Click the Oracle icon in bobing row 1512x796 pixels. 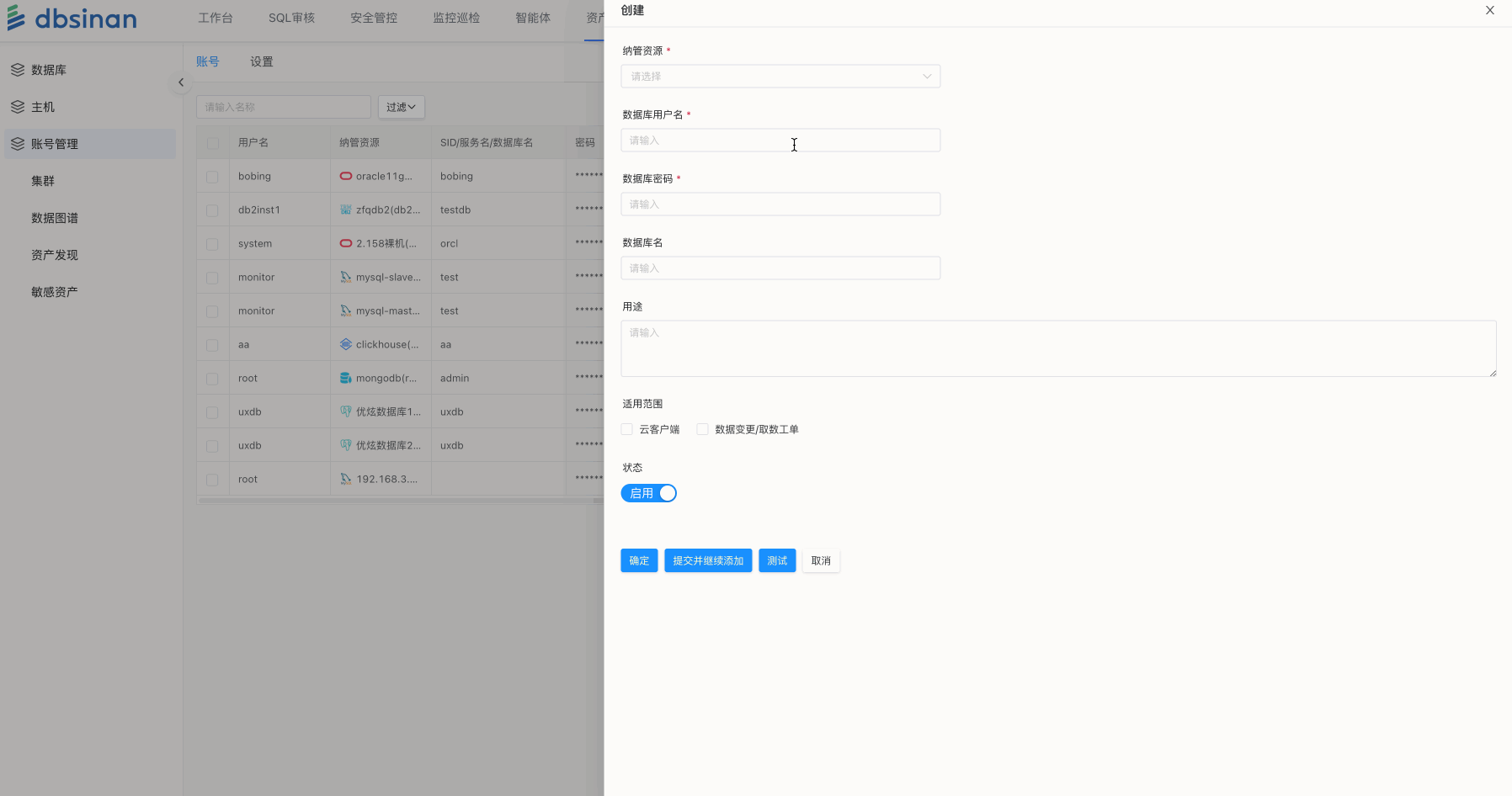click(345, 176)
